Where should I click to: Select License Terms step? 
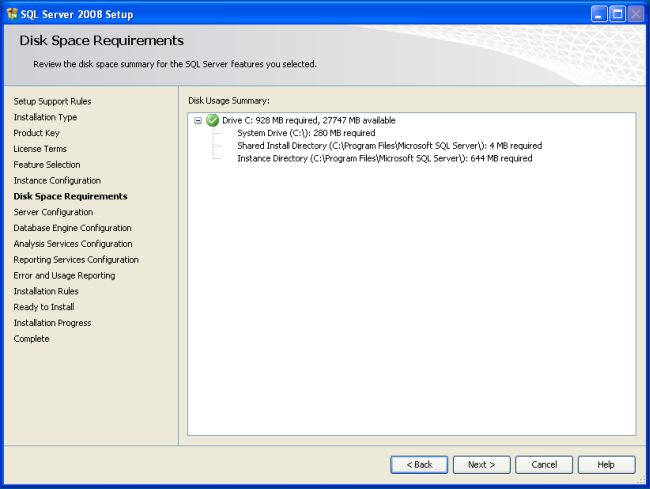pos(40,149)
